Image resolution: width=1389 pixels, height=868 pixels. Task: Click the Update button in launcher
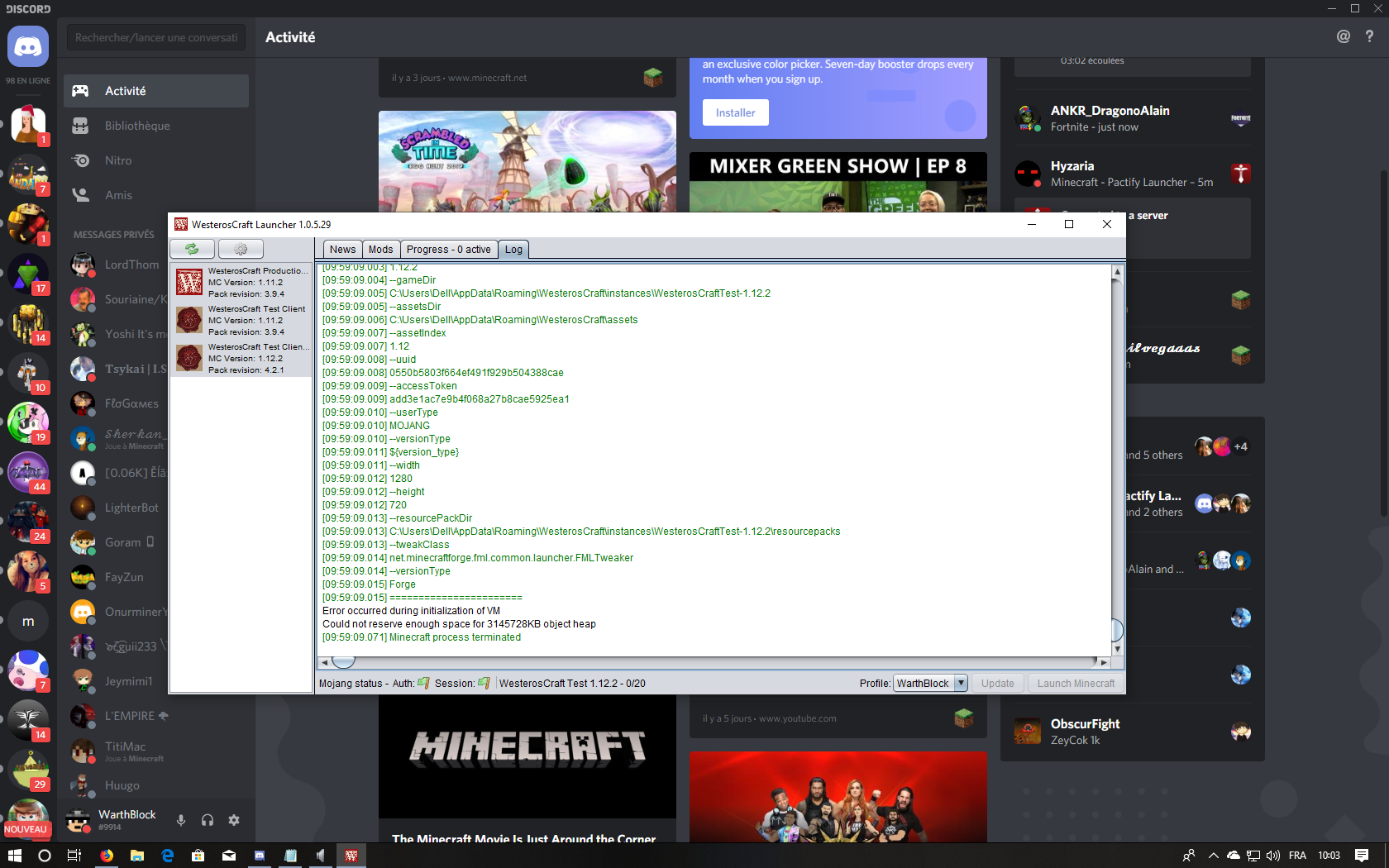point(997,684)
